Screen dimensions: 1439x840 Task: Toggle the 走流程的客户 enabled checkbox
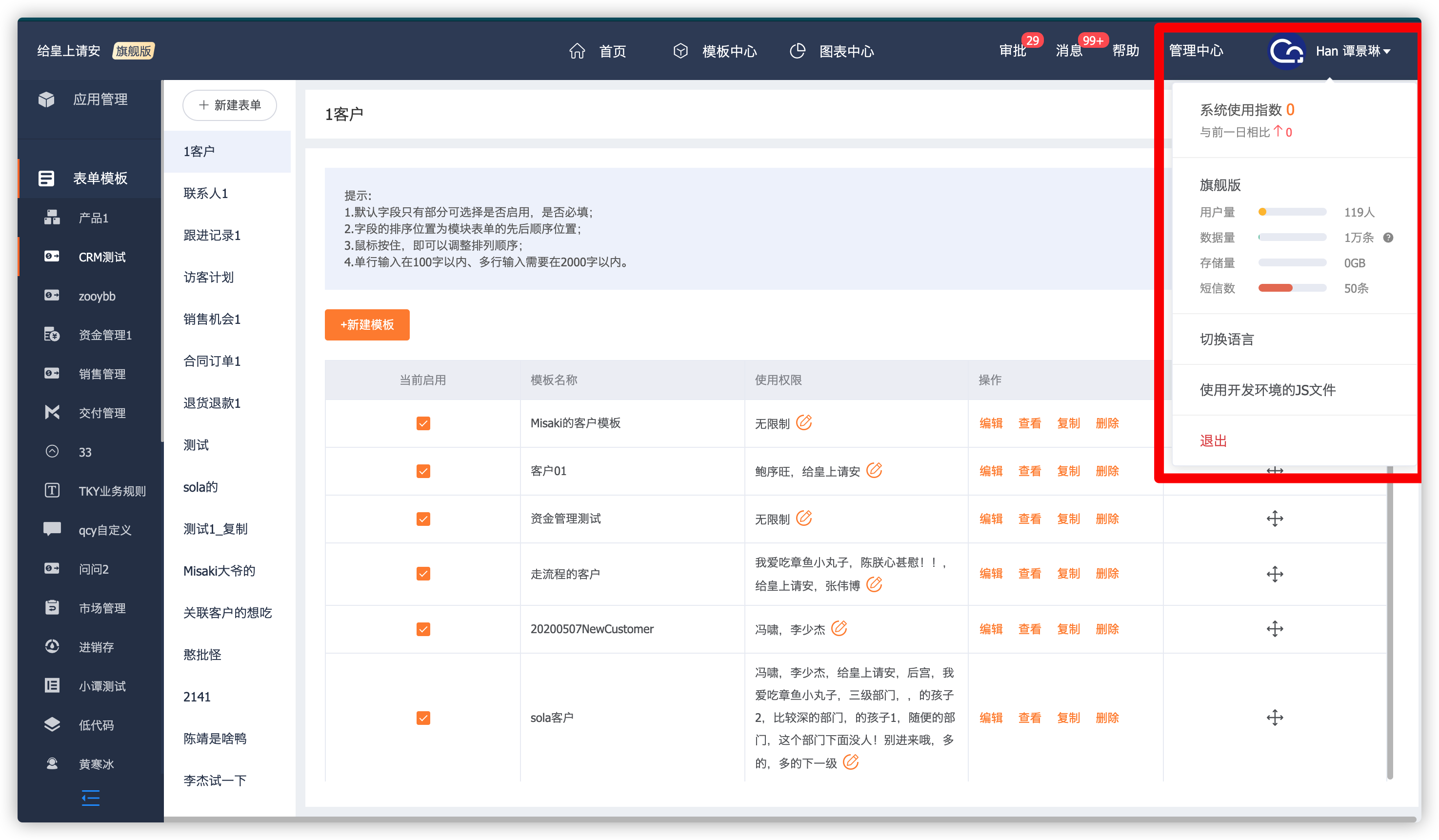[423, 573]
